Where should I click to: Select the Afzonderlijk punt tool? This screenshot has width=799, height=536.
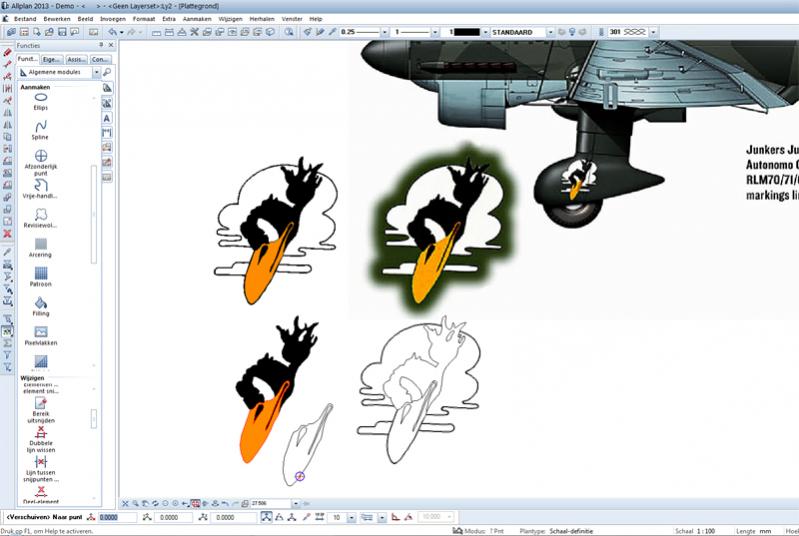pyautogui.click(x=41, y=162)
